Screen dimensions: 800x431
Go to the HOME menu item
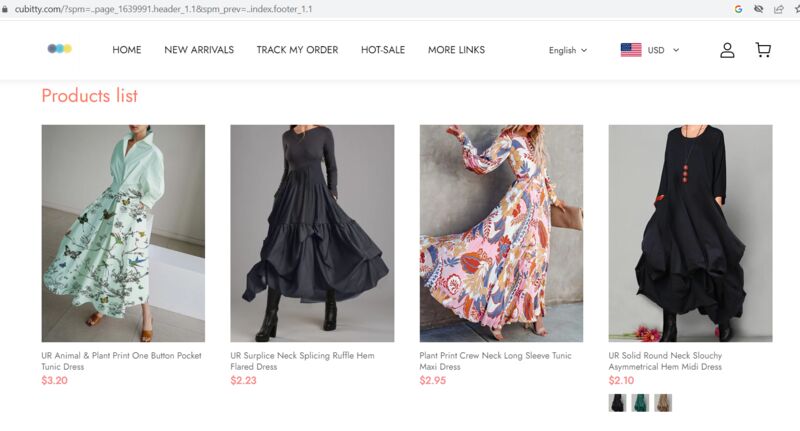tap(127, 50)
